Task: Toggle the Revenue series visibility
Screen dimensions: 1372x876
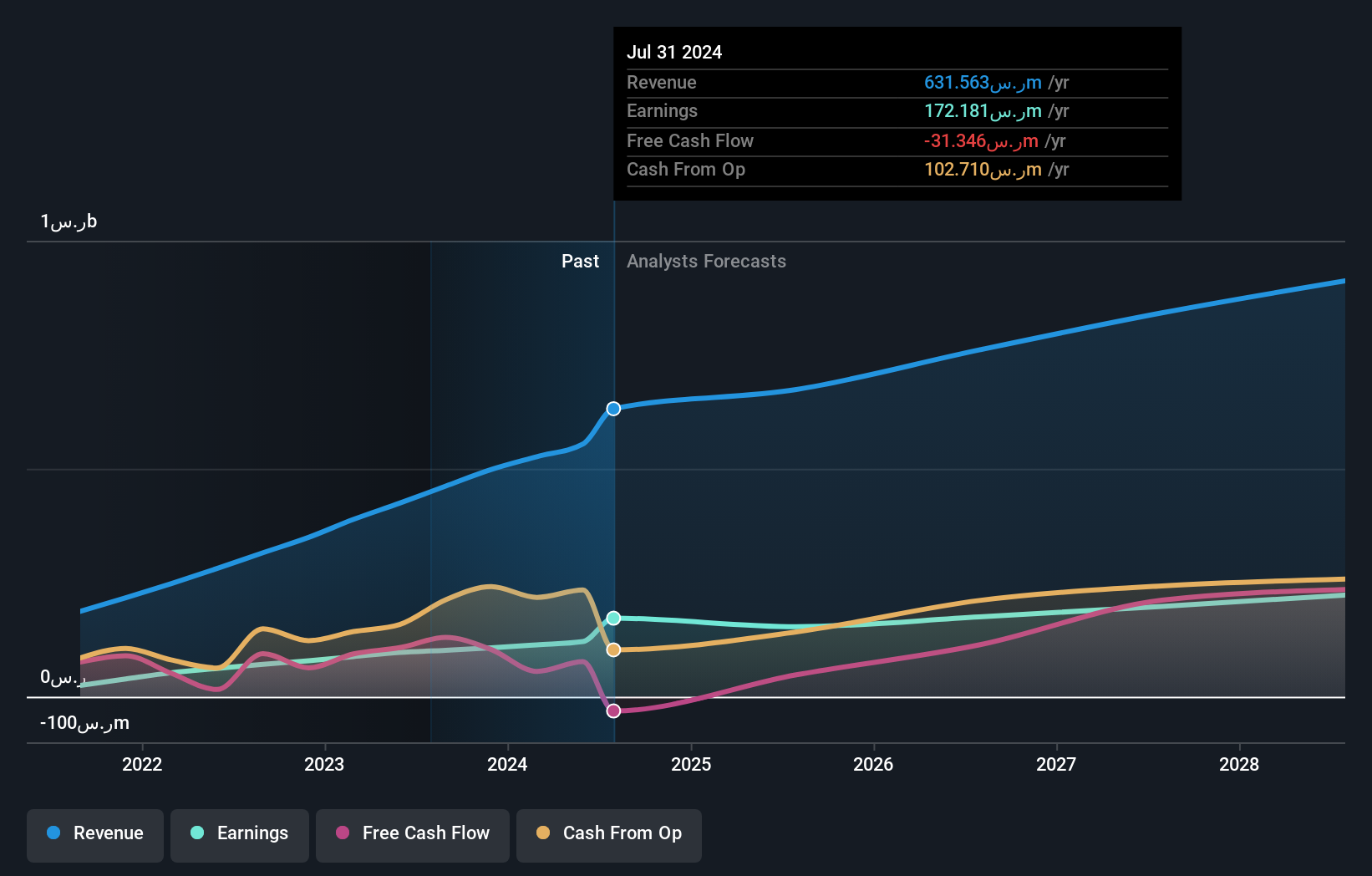Action: click(94, 835)
